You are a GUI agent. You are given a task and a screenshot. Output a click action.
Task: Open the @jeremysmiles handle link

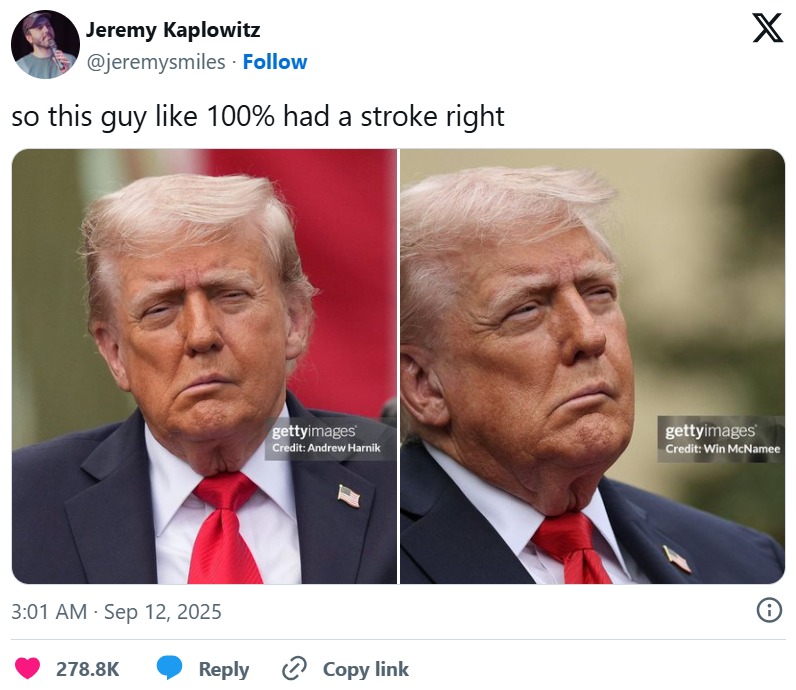click(156, 62)
